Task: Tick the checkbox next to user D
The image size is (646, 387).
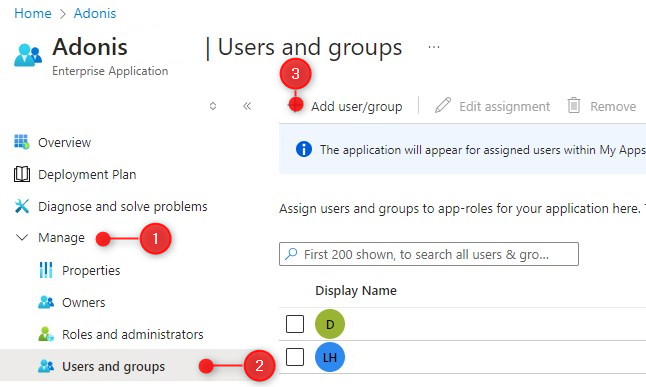Action: pos(295,324)
